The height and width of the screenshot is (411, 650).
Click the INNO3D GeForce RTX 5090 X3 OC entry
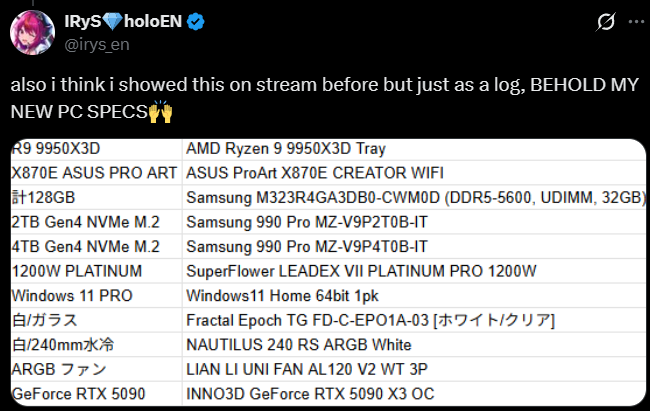(310, 393)
